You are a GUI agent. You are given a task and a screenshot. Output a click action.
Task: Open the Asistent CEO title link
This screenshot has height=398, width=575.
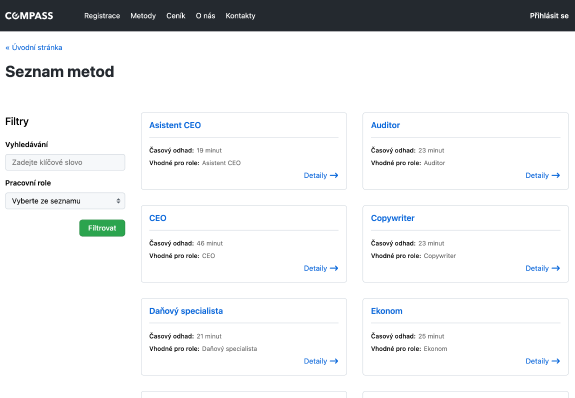pyautogui.click(x=175, y=125)
